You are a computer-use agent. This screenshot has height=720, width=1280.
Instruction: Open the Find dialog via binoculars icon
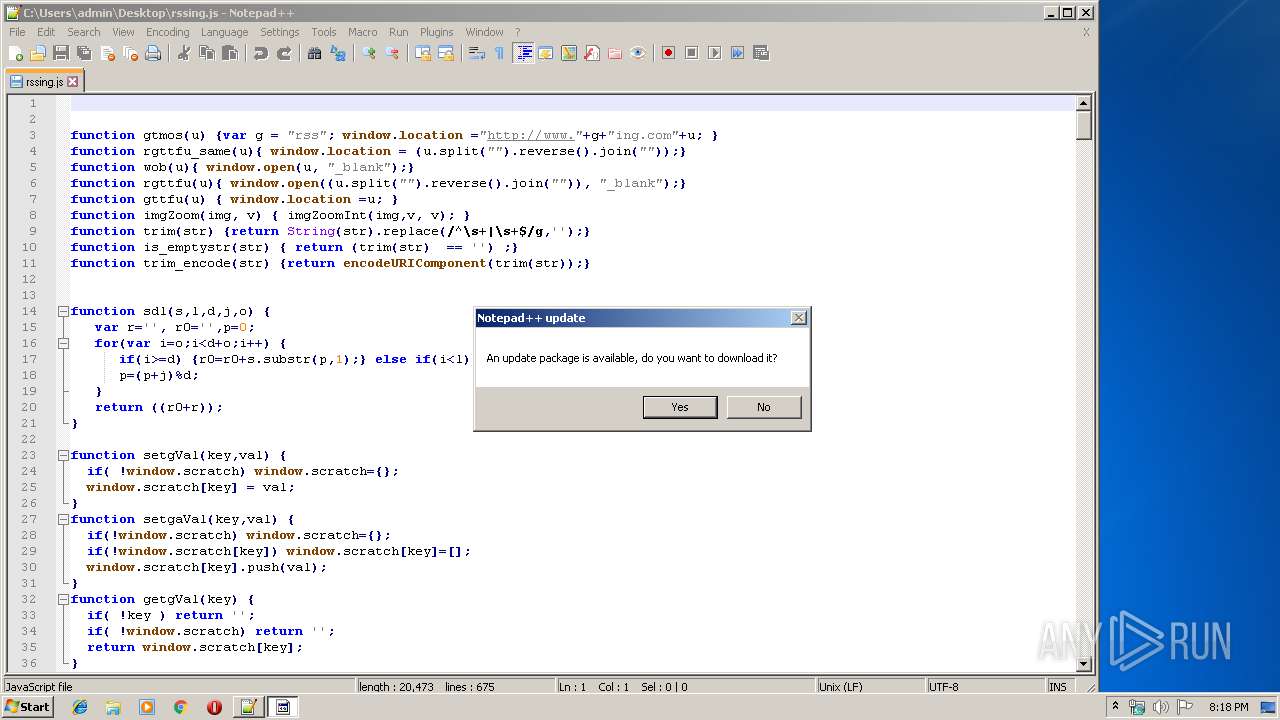click(315, 53)
